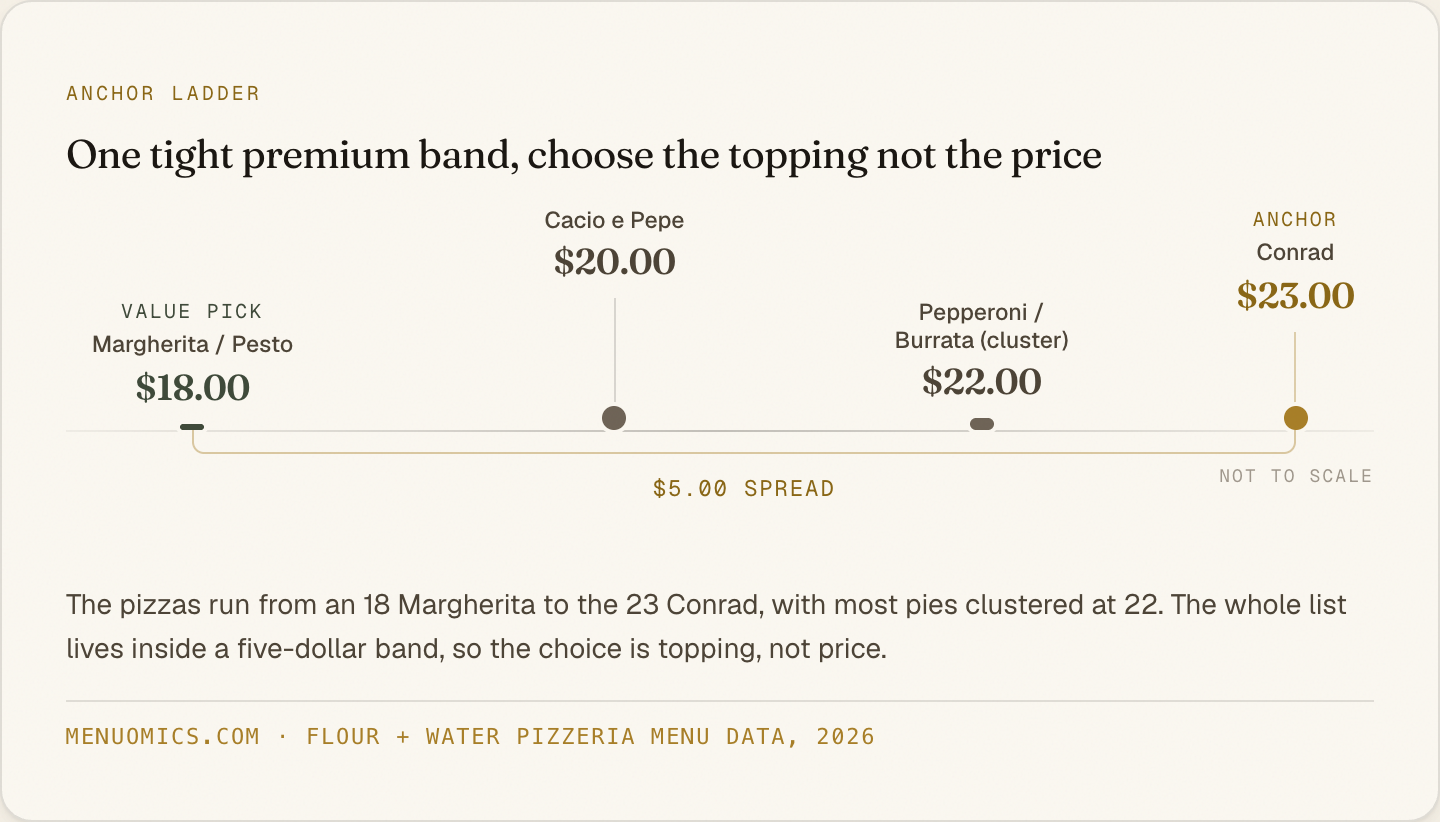Click the description paragraph about pizzas
Viewport: 1440px width, 822px height.
pos(706,627)
